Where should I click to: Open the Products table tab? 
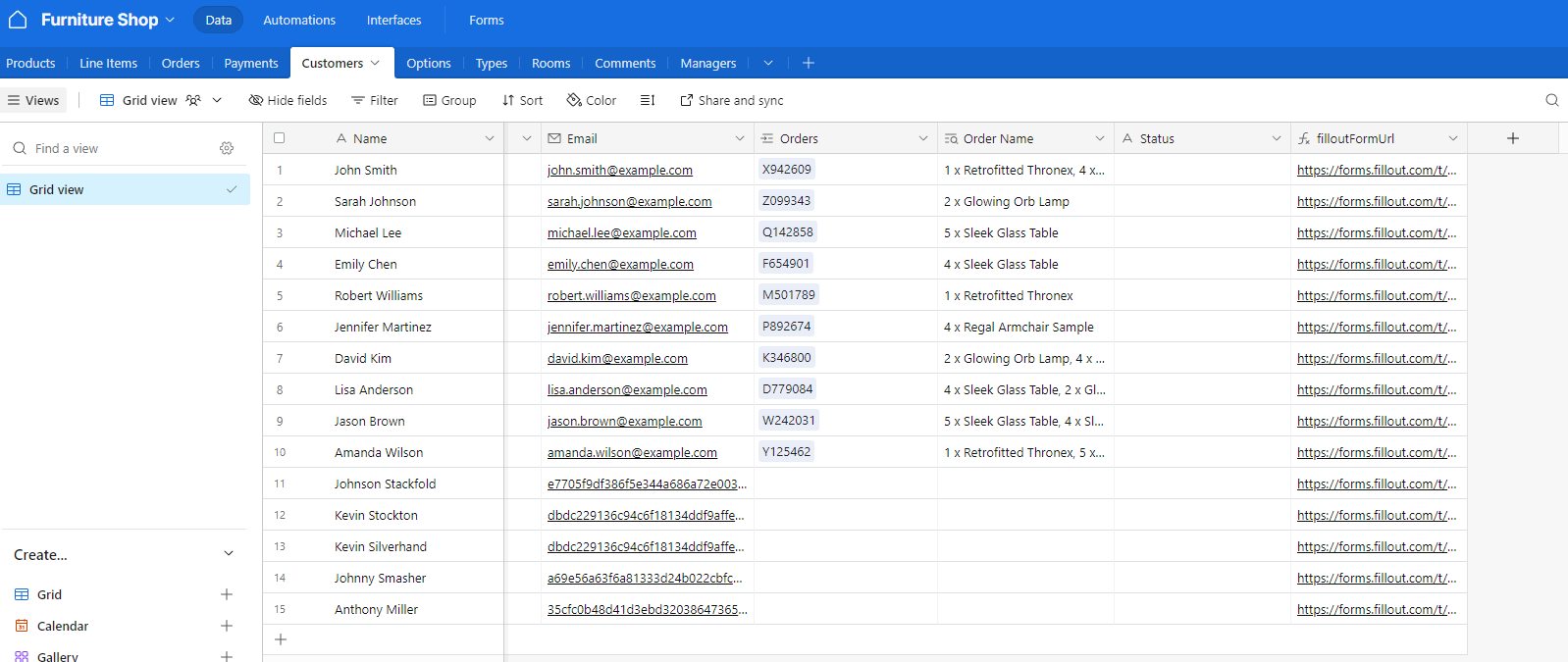[30, 63]
